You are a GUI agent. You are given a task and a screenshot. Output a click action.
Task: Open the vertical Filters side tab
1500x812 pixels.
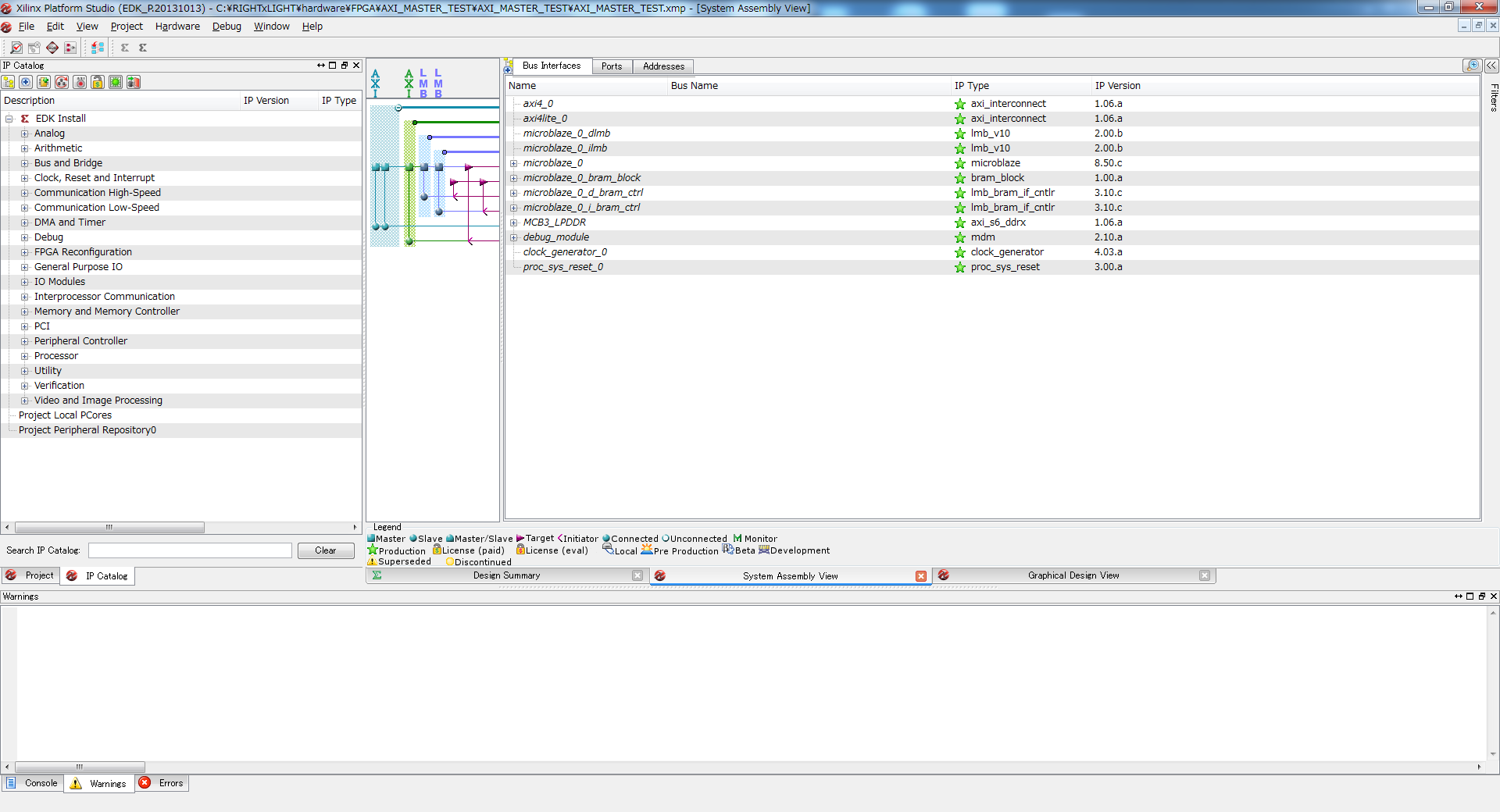tap(1493, 98)
